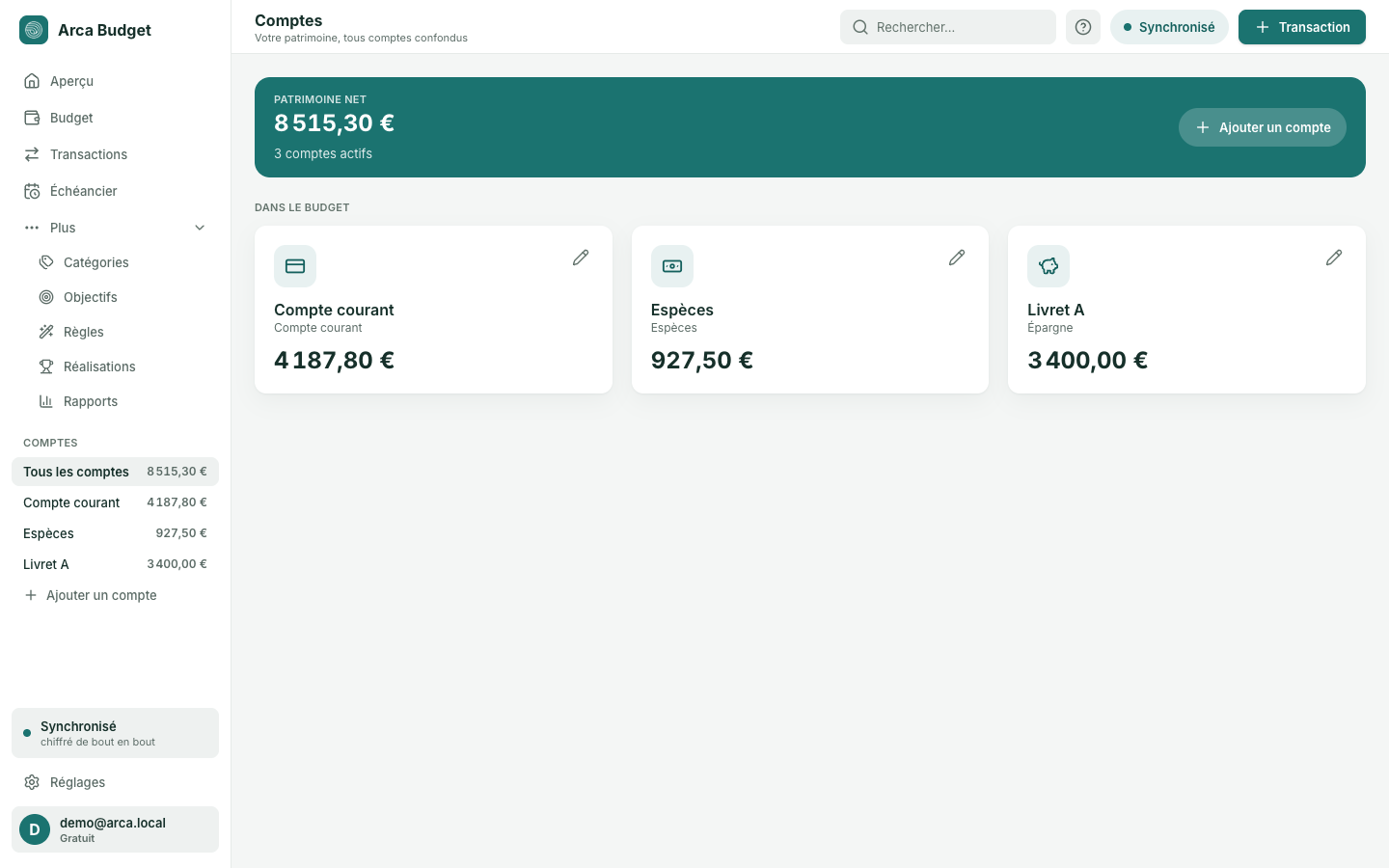Select the Rapports submenu label
1389x868 pixels.
(x=91, y=401)
